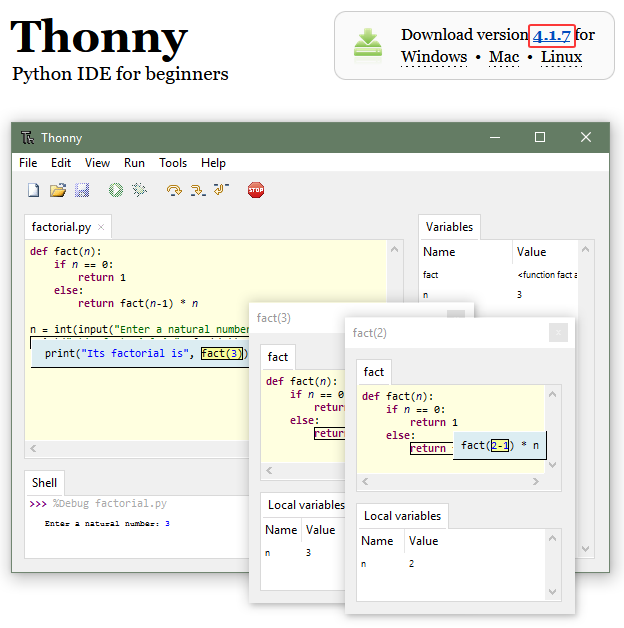Click the value 2 in fact(2) local variables
Screen dimensions: 624x628
[x=411, y=564]
